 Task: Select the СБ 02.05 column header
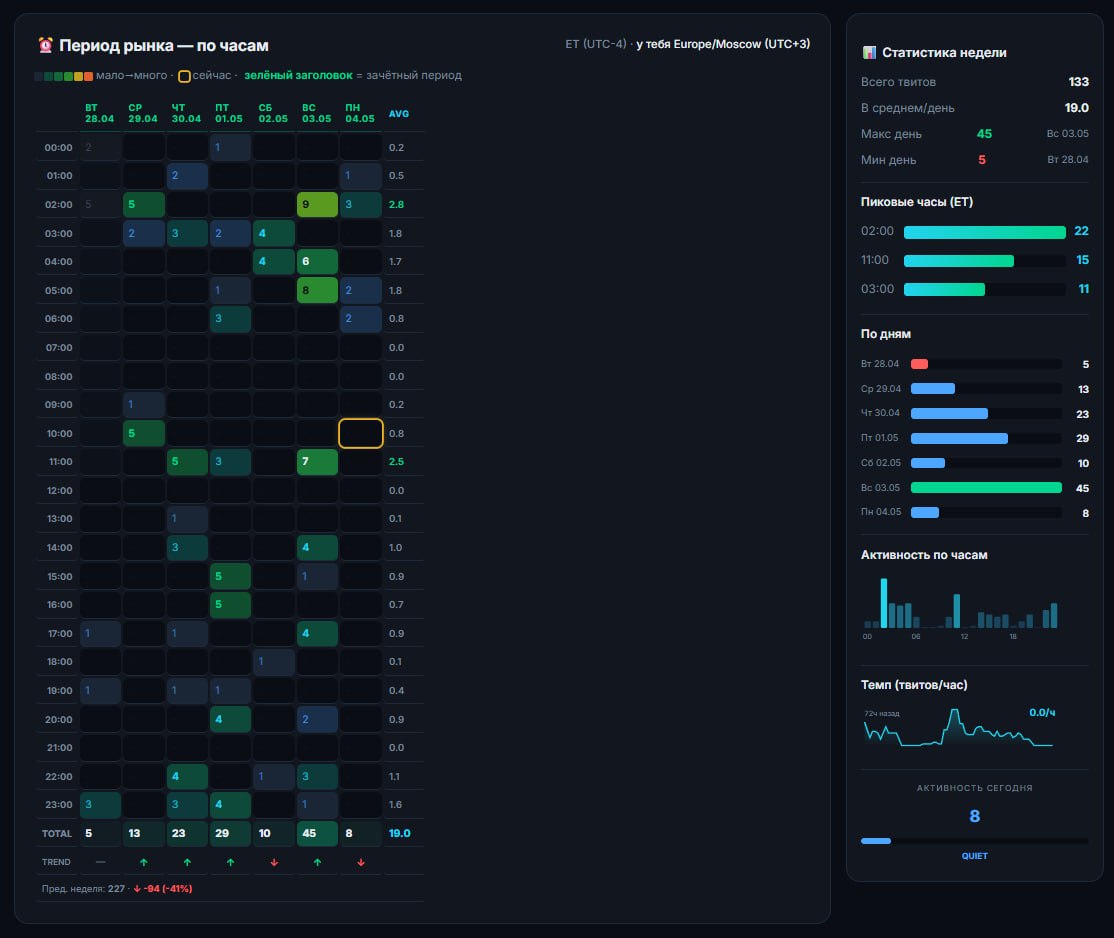[273, 113]
